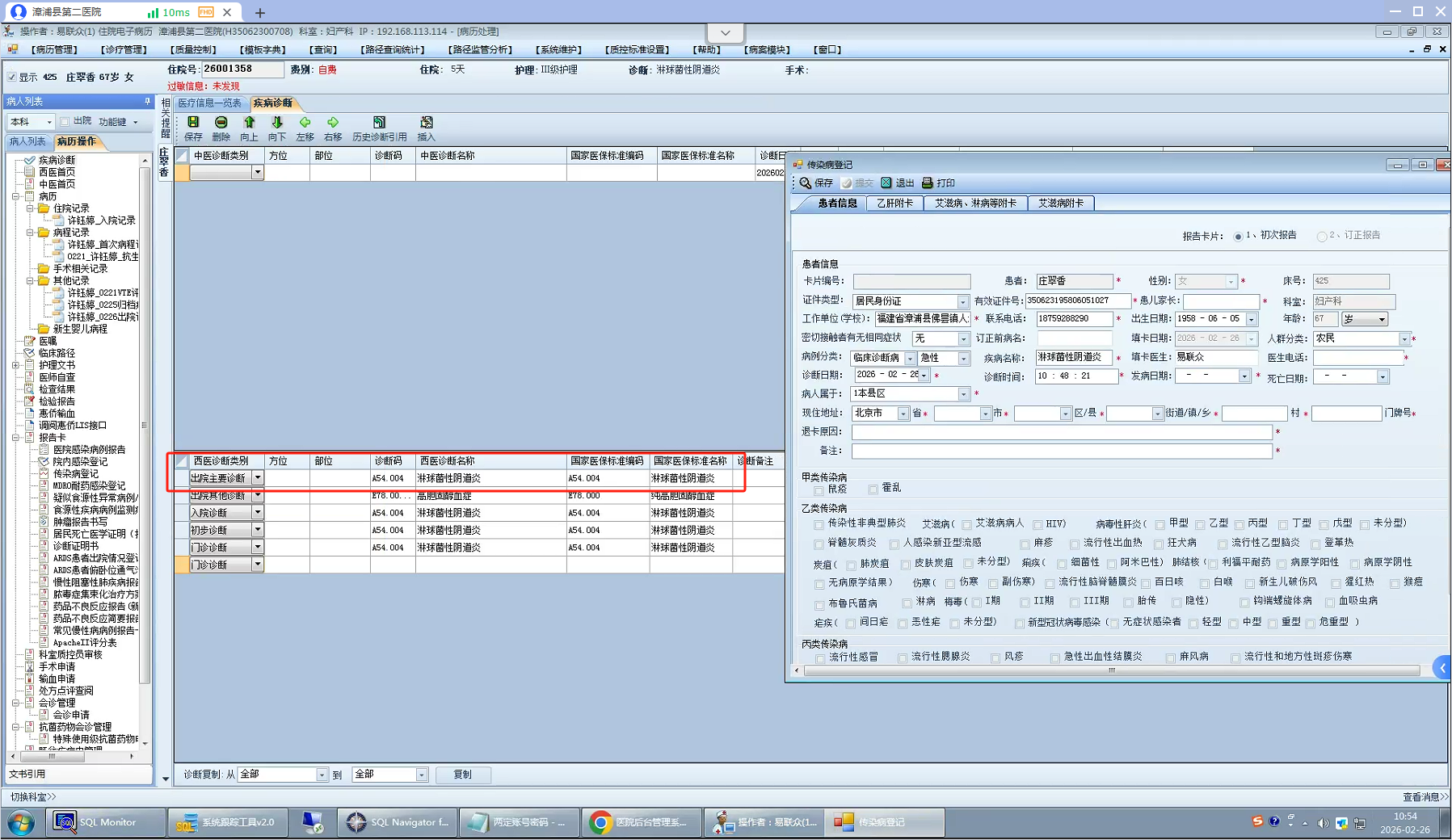1452x840 pixels.
Task: Check the 霍乱 checkbox
Action: pyautogui.click(x=873, y=489)
